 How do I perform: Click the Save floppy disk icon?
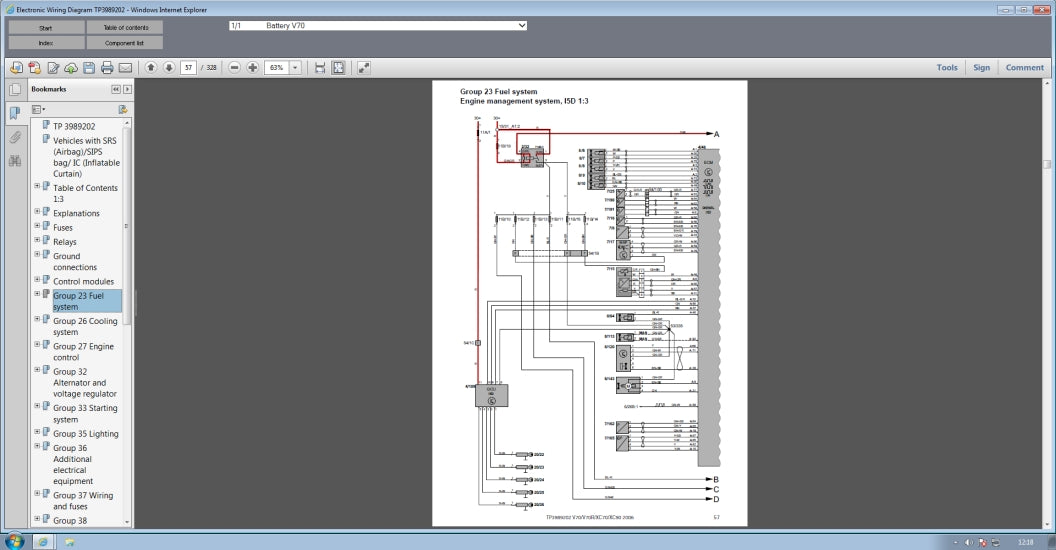(89, 68)
